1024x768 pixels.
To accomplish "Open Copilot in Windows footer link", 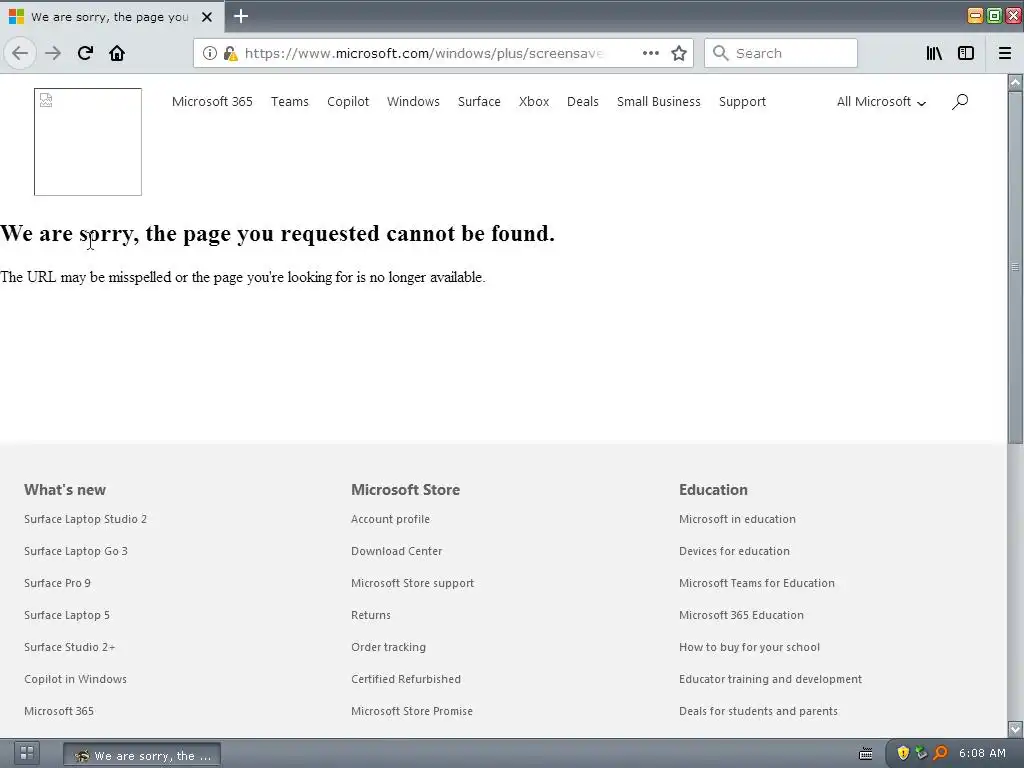I will (x=76, y=679).
